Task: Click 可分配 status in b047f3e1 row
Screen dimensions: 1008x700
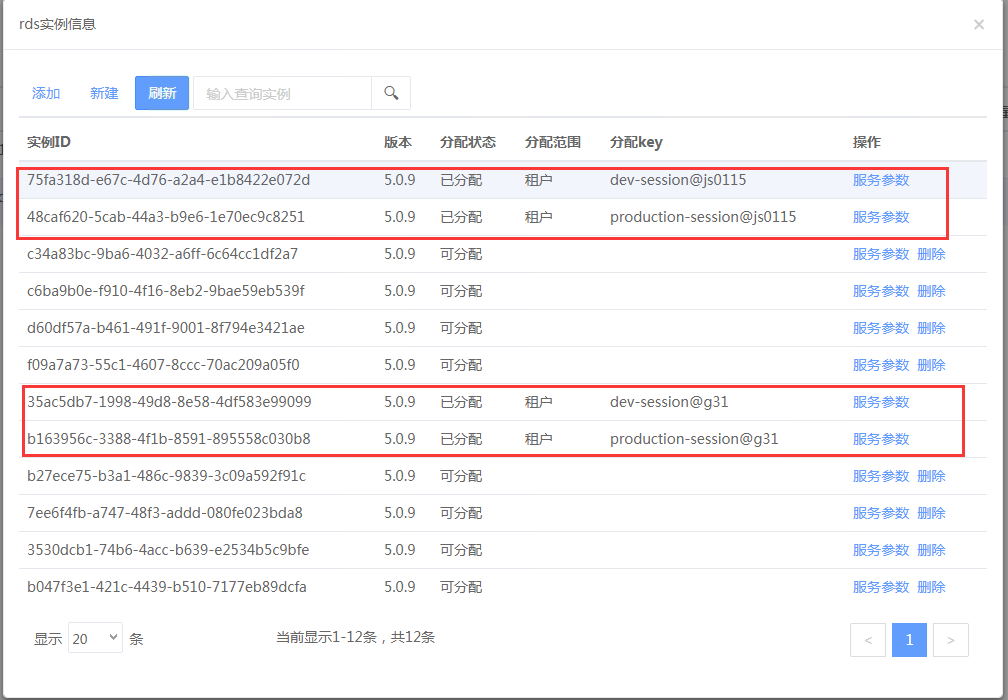Action: [461, 587]
